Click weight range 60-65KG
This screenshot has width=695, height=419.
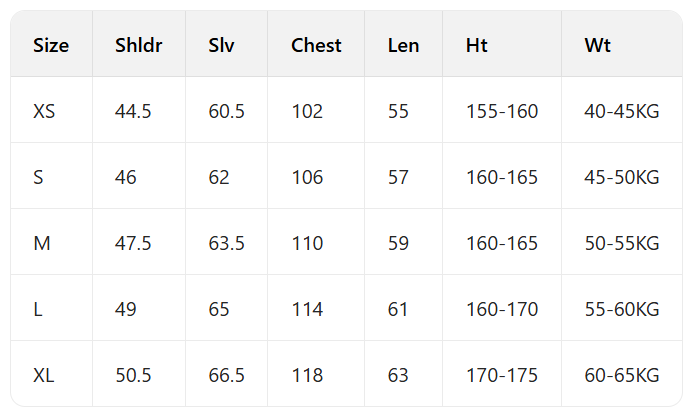pos(621,375)
